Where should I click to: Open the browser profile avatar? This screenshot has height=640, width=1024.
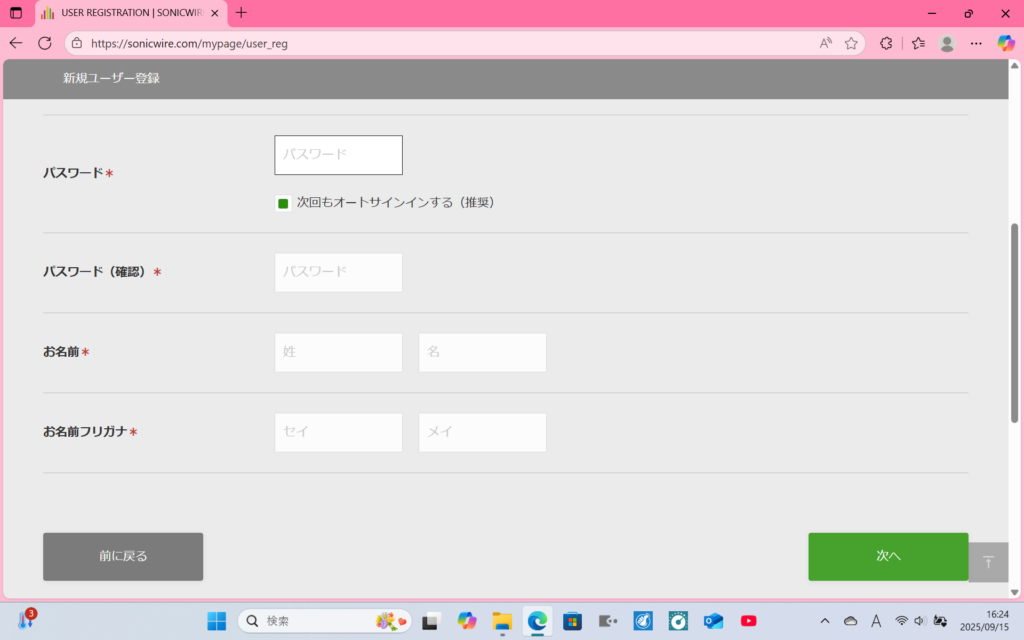click(x=947, y=43)
